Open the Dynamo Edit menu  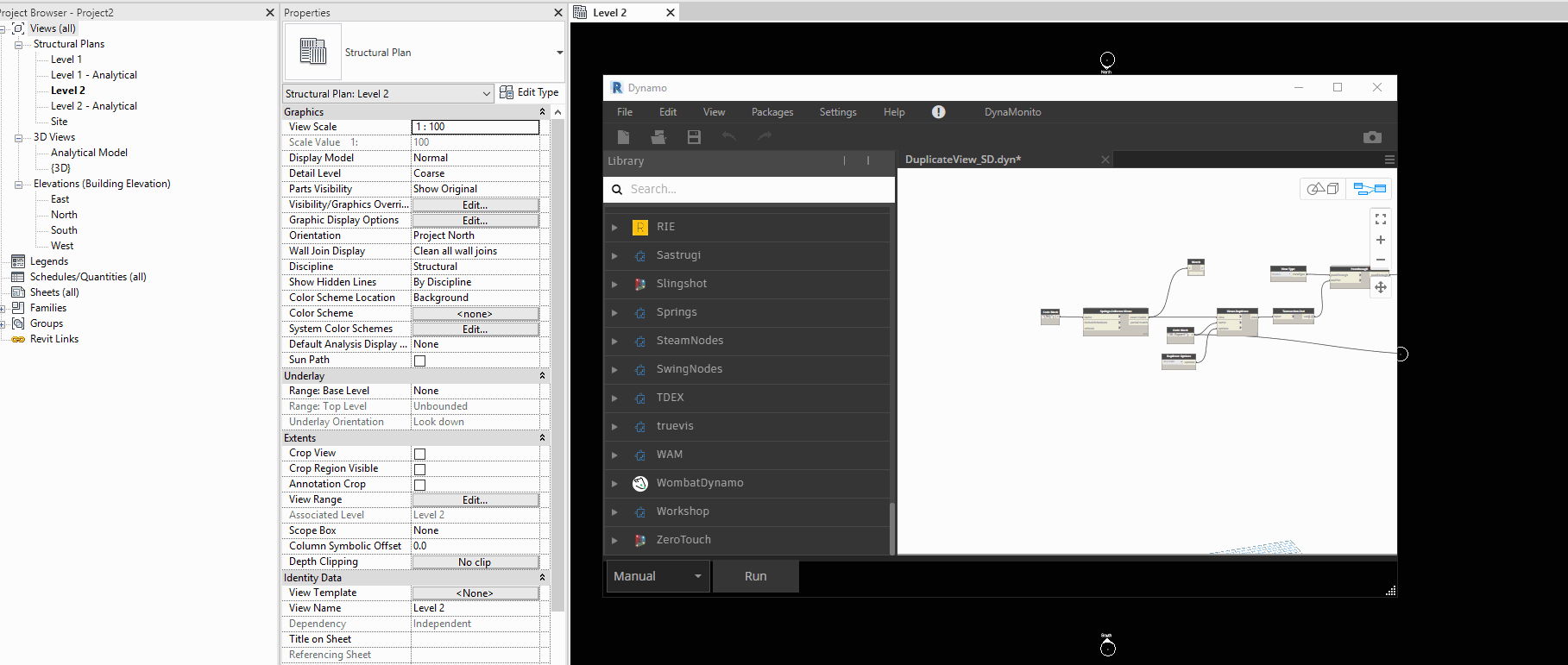point(668,112)
